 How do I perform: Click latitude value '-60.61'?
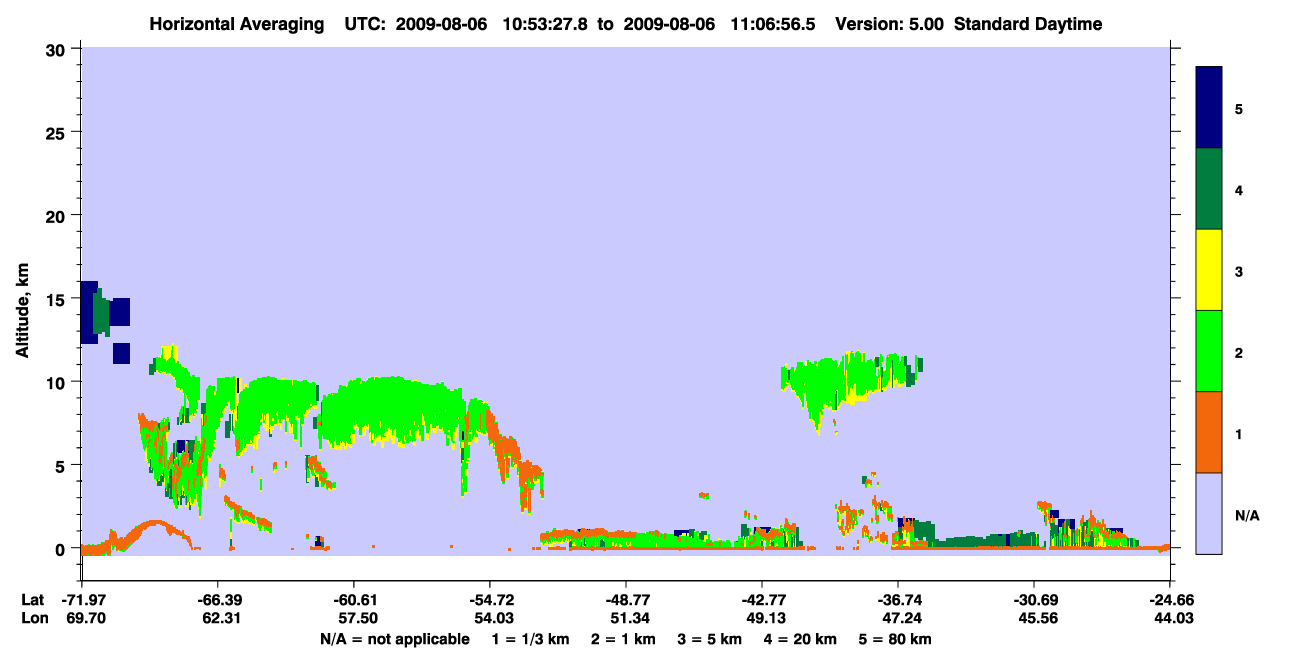pyautogui.click(x=353, y=600)
